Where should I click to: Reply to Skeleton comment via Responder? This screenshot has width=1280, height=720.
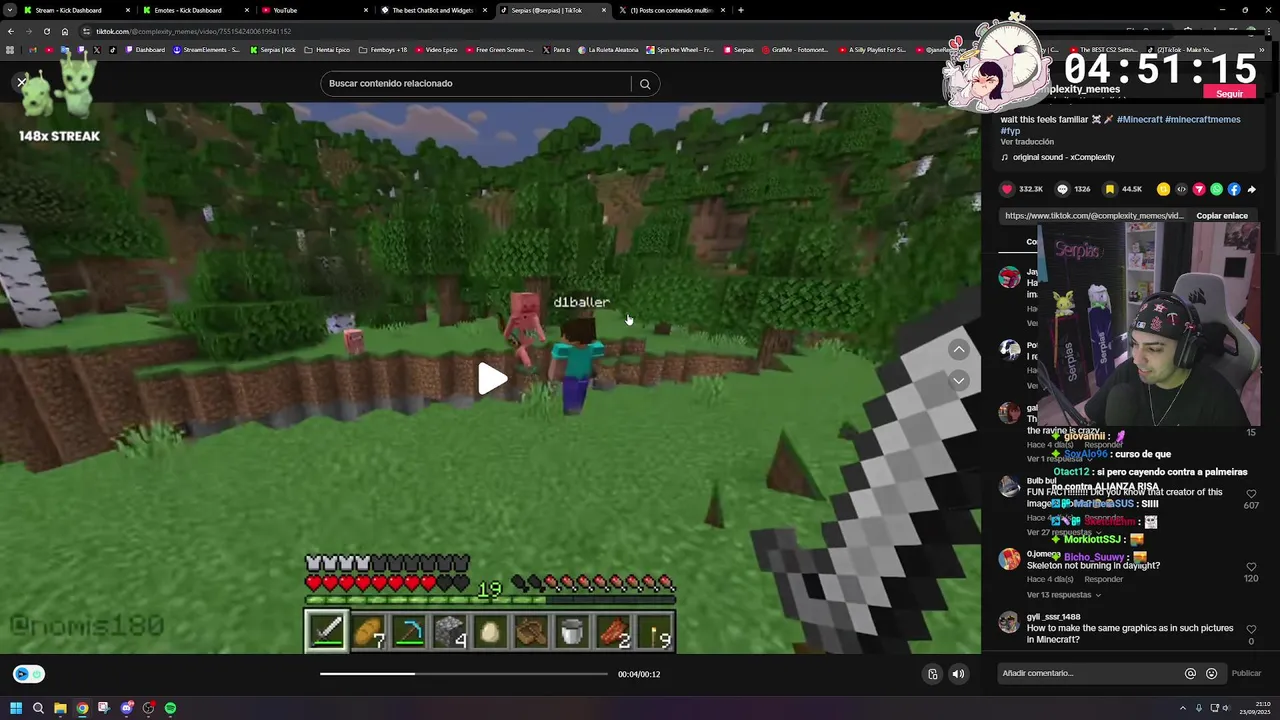[1104, 579]
